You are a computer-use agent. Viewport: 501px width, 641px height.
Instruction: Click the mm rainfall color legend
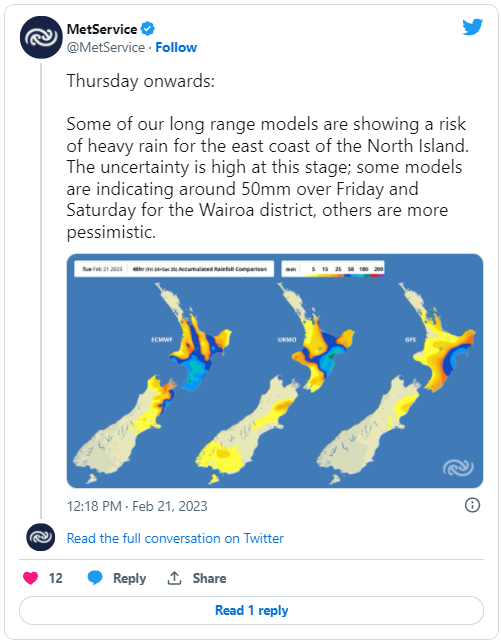[333, 269]
